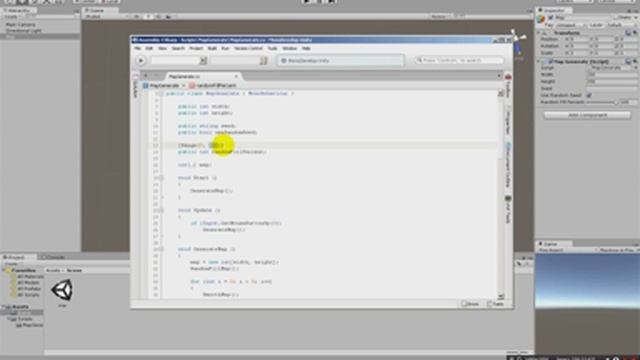
Task: Open the Build menu in MonoDevelop
Action: click(212, 48)
